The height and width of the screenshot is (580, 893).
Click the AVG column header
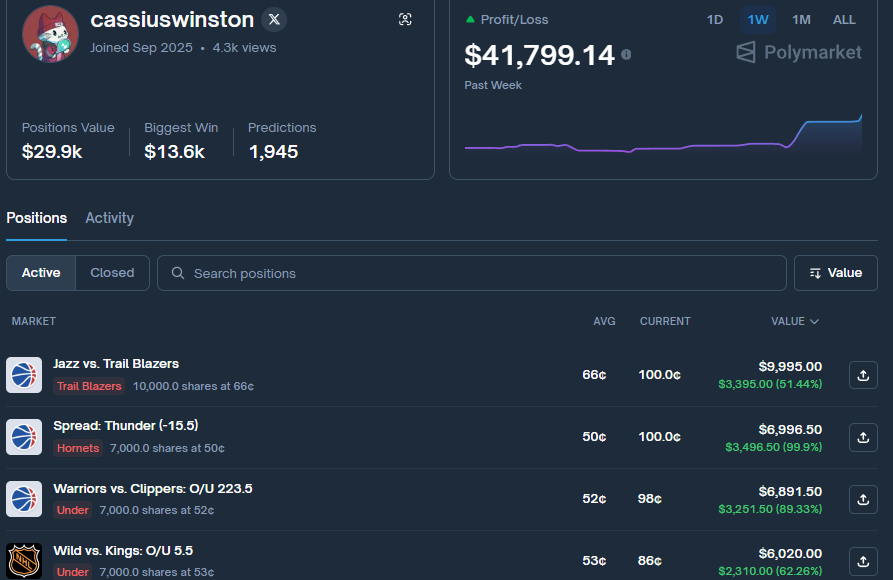tap(604, 321)
